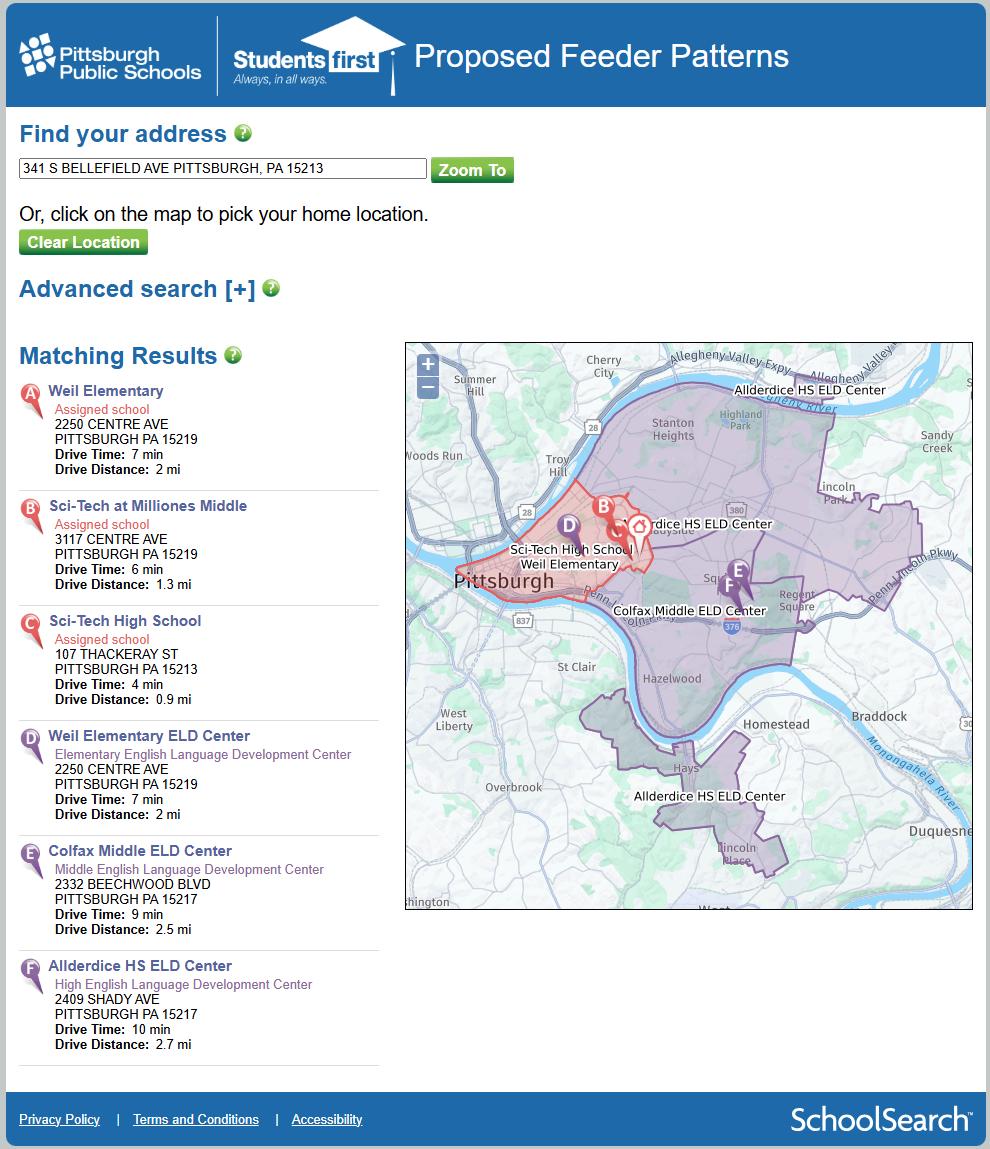
Task: Click the red A marker for Weil Elementary
Action: point(32,400)
